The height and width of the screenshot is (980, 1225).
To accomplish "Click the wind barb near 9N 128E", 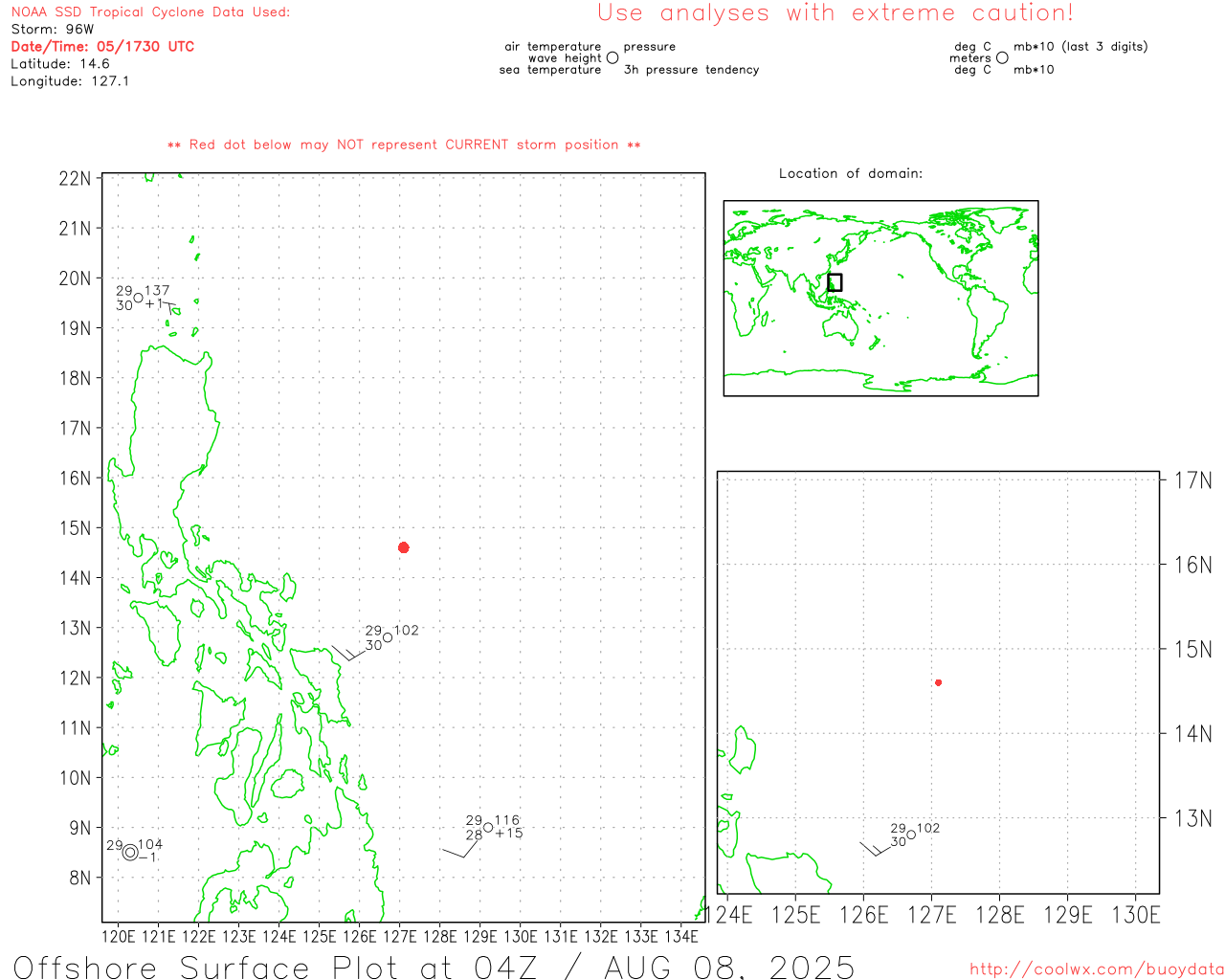I will pyautogui.click(x=461, y=848).
